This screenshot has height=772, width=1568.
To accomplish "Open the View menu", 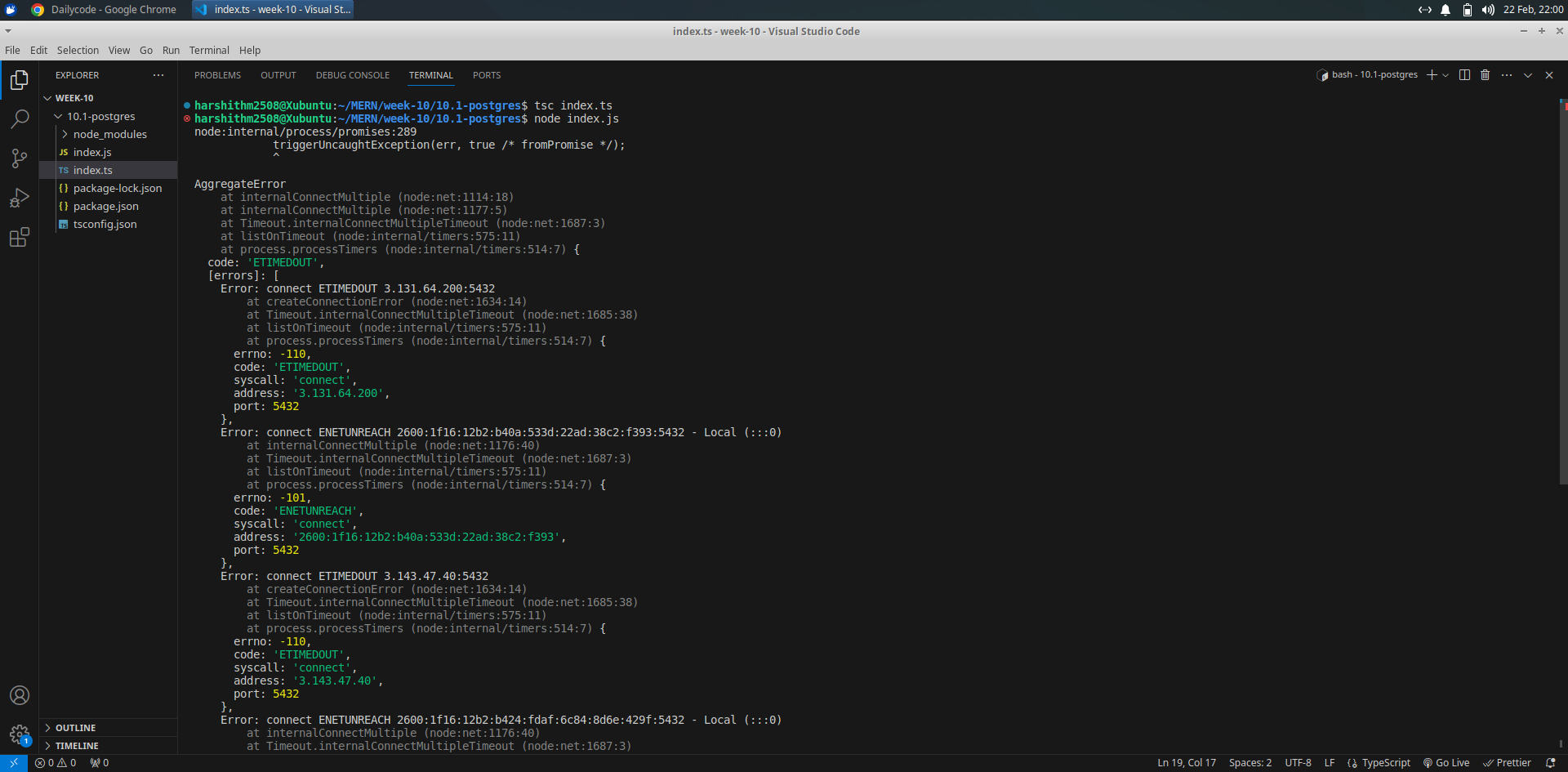I will click(119, 51).
